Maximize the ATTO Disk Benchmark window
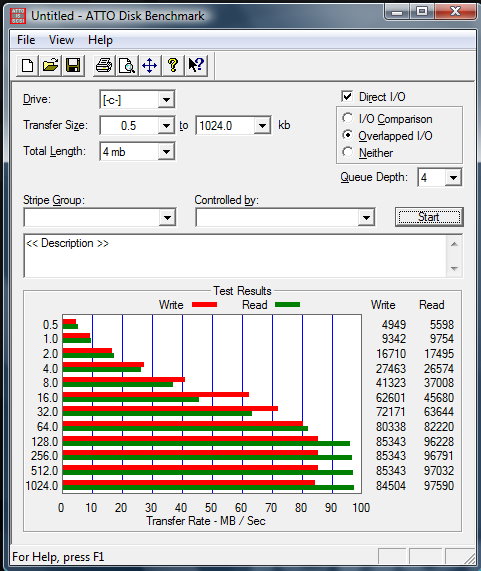Screen dimensions: 481x571 (422, 12)
